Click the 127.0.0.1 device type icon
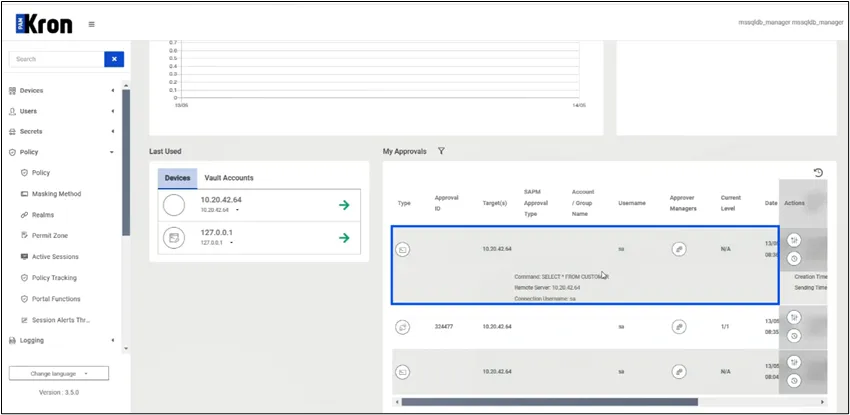This screenshot has height=415, width=850. coord(173,238)
